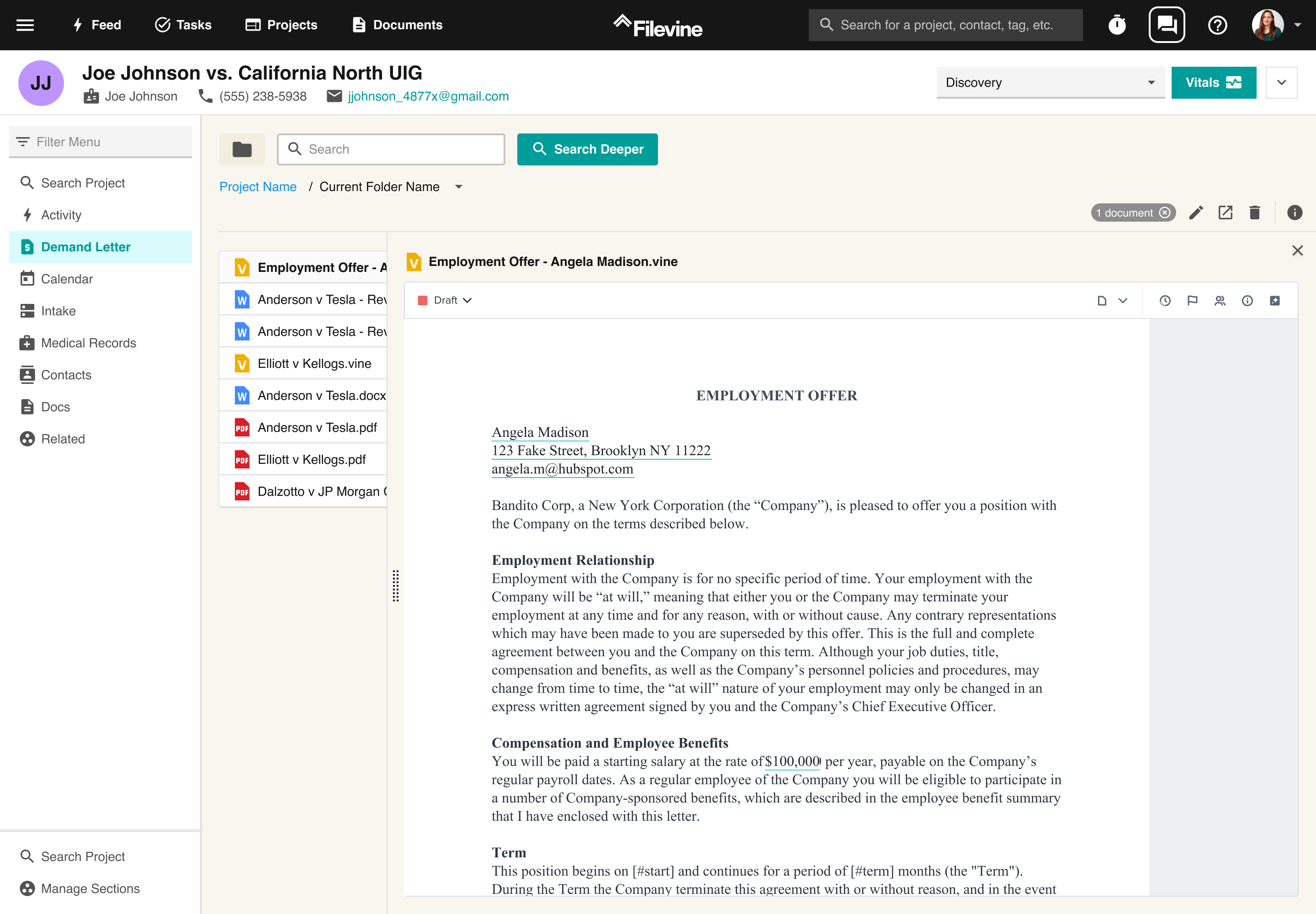The image size is (1316, 914).
Task: Expand the page layout chevron in document toolbar
Action: 1122,301
